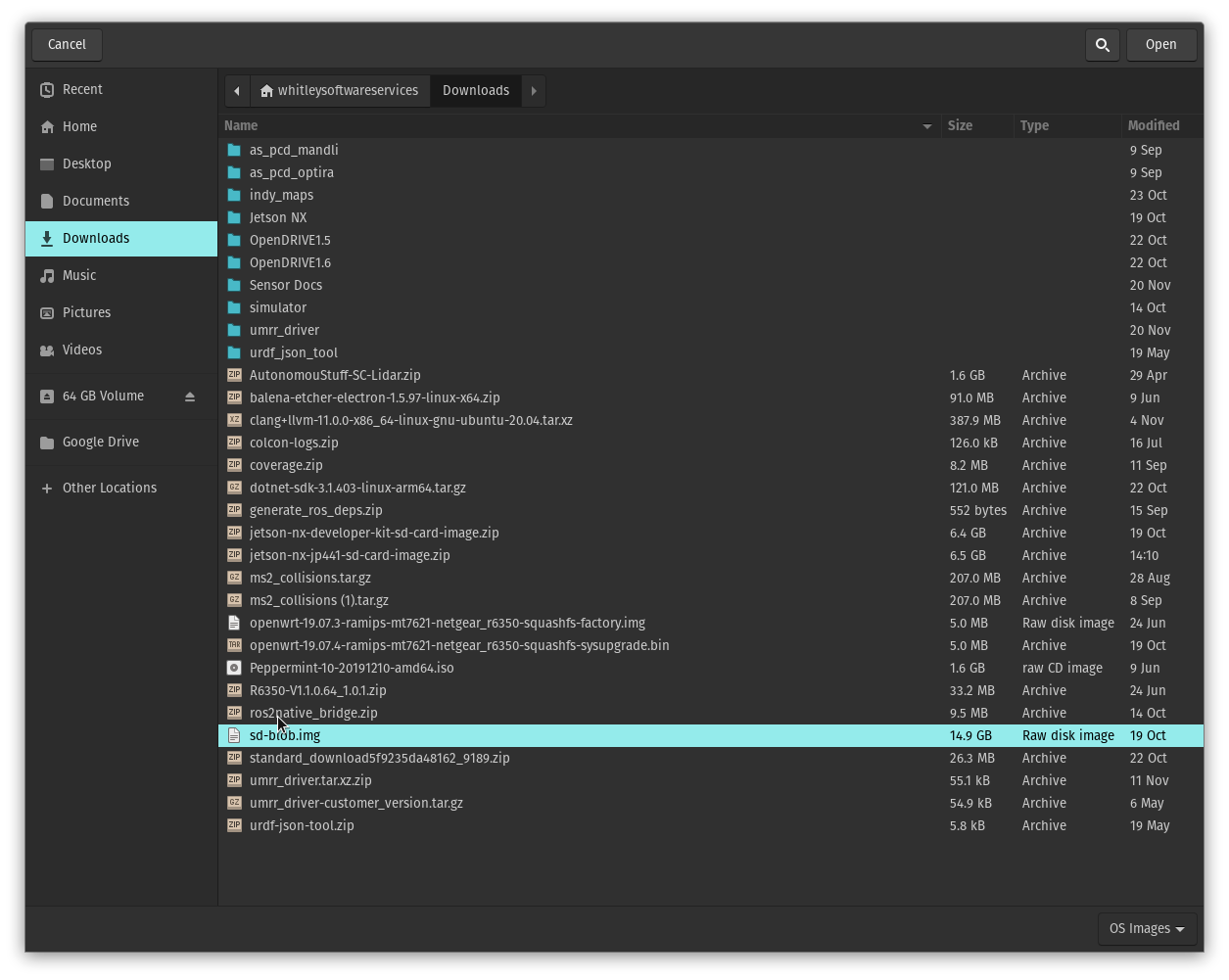Viewport: 1229px width, 980px height.
Task: Click the Google Drive folder icon
Action: [47, 443]
